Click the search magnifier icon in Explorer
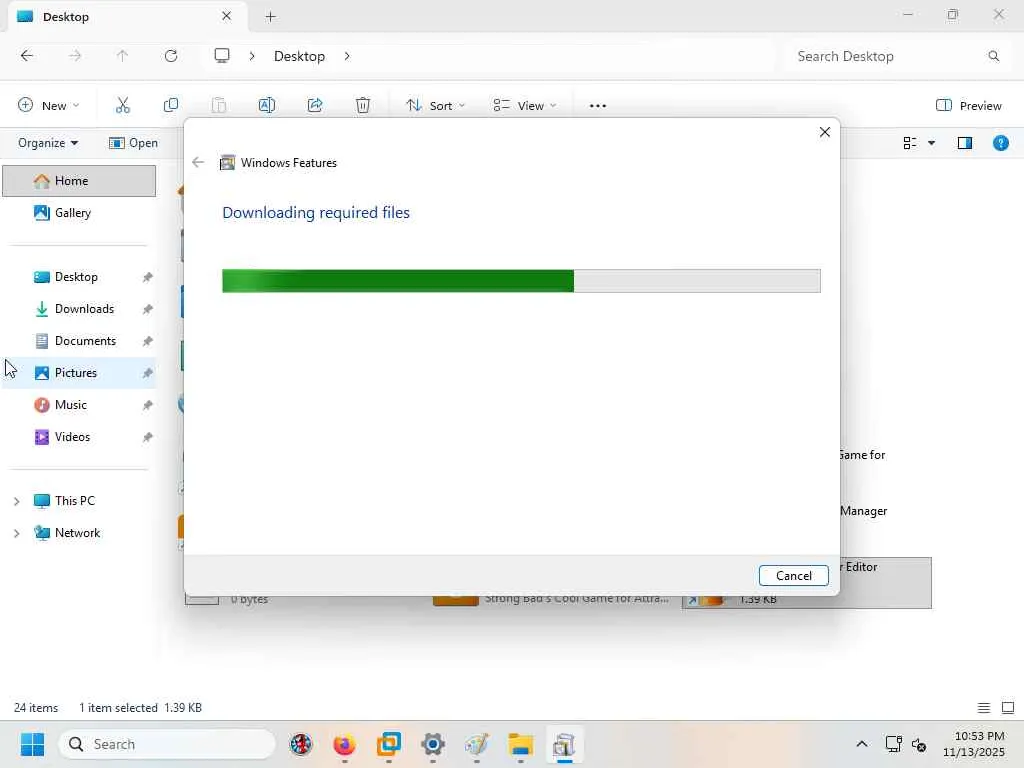This screenshot has height=768, width=1024. tap(993, 56)
